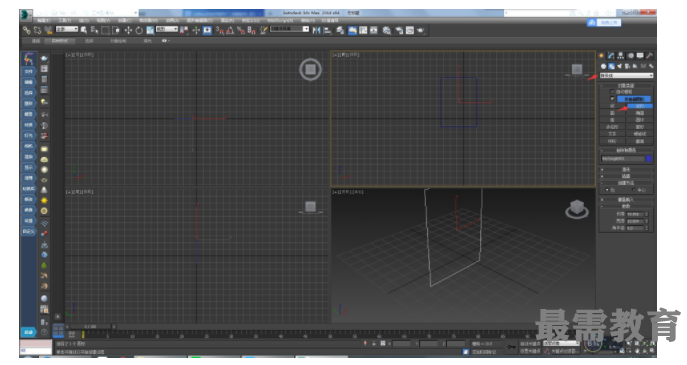Screen dimensions: 687x365
Task: Select the Helpers category icon
Action: 635,66
